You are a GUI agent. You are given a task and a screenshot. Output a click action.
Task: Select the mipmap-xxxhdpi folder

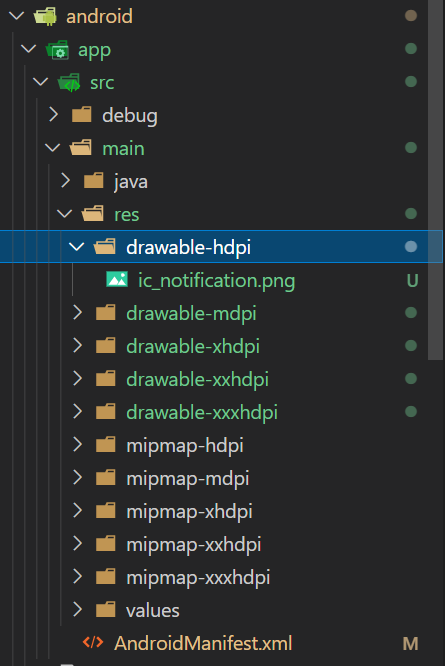pyautogui.click(x=198, y=578)
